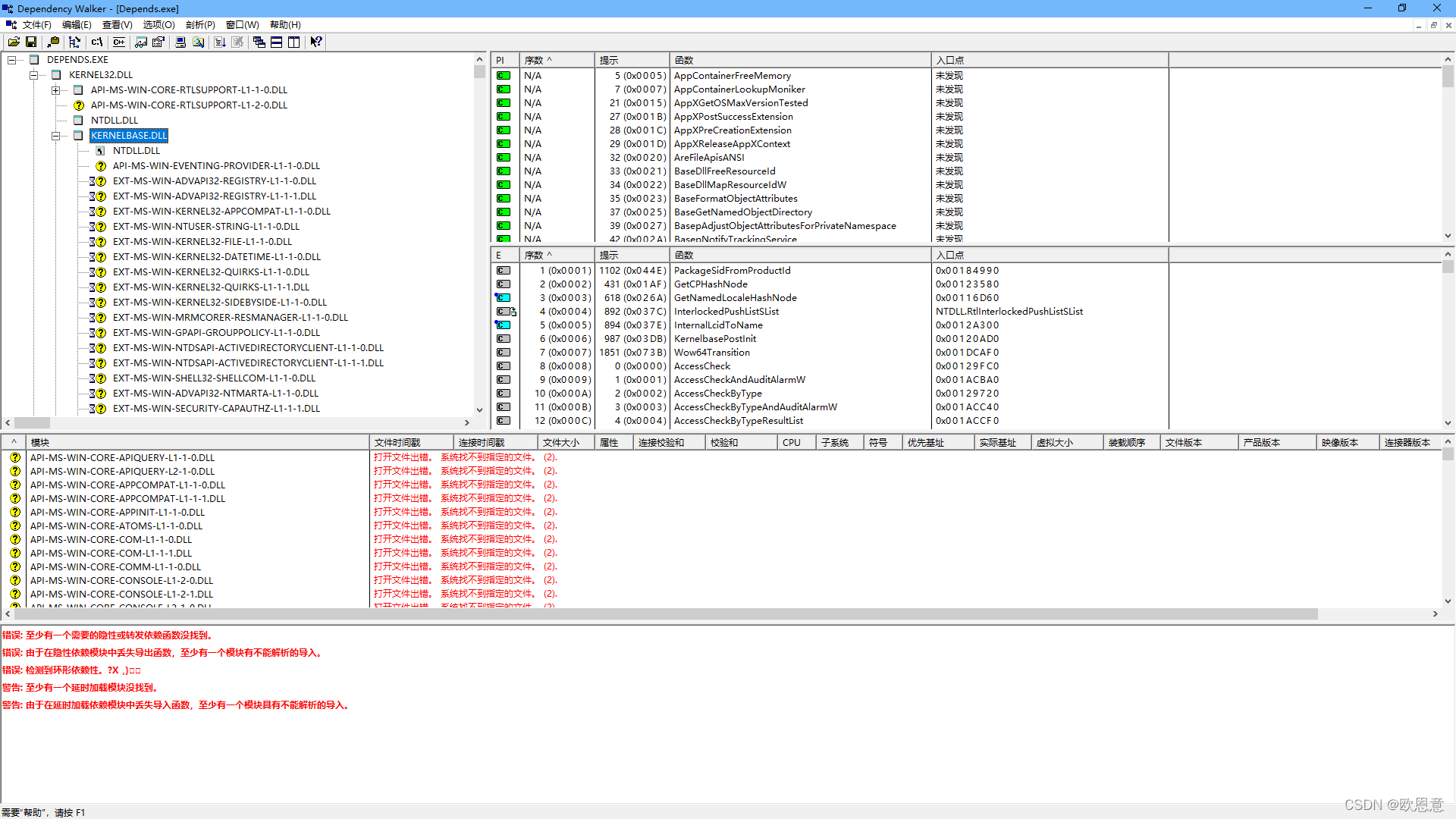This screenshot has height=819, width=1456.
Task: Click the Save toolbar icon
Action: 31,42
